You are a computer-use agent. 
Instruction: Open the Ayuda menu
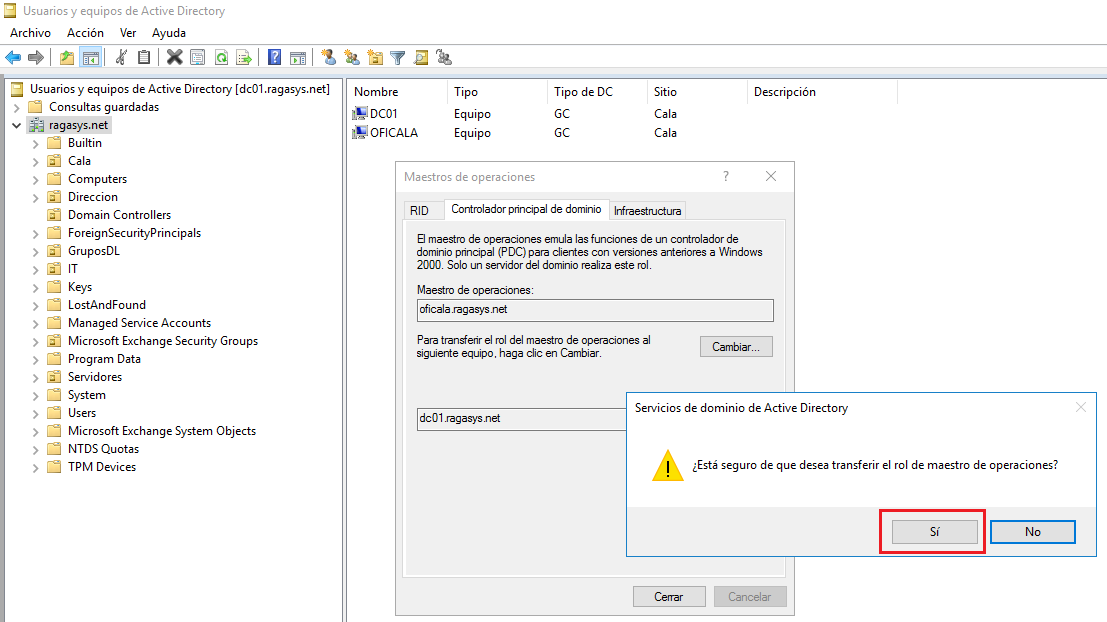click(x=169, y=32)
